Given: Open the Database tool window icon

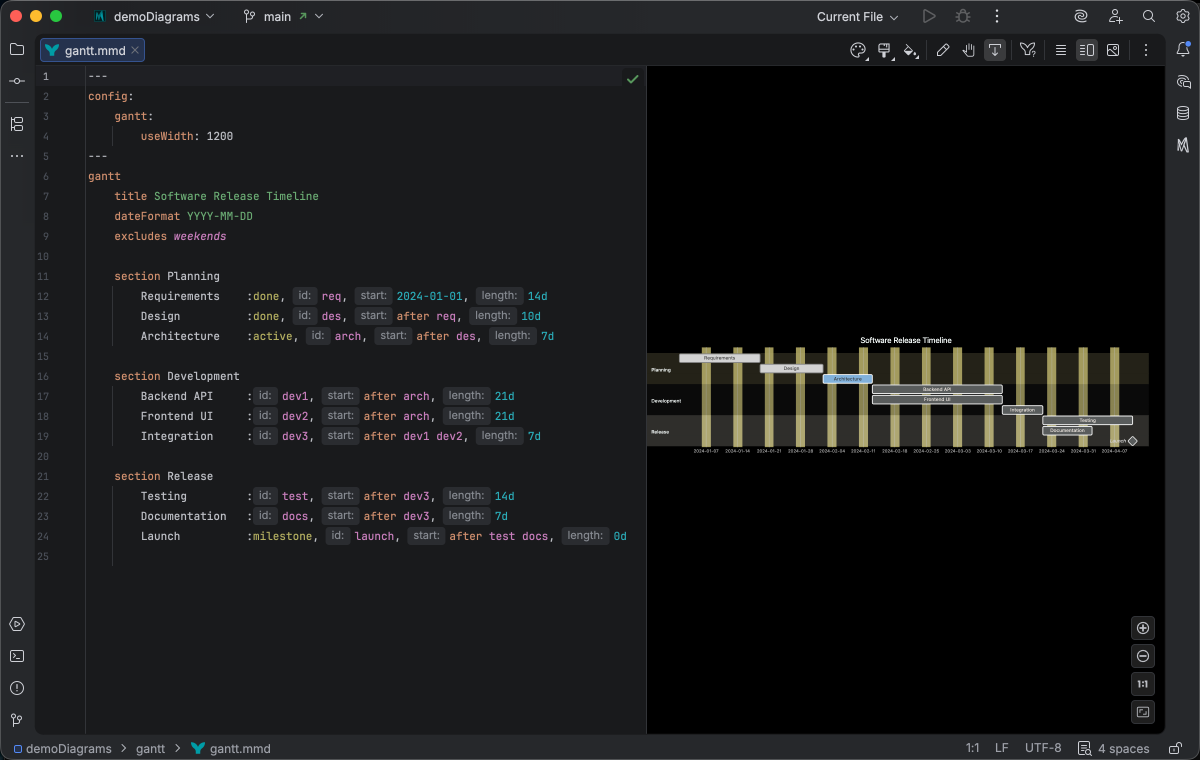Looking at the screenshot, I should point(1183,113).
